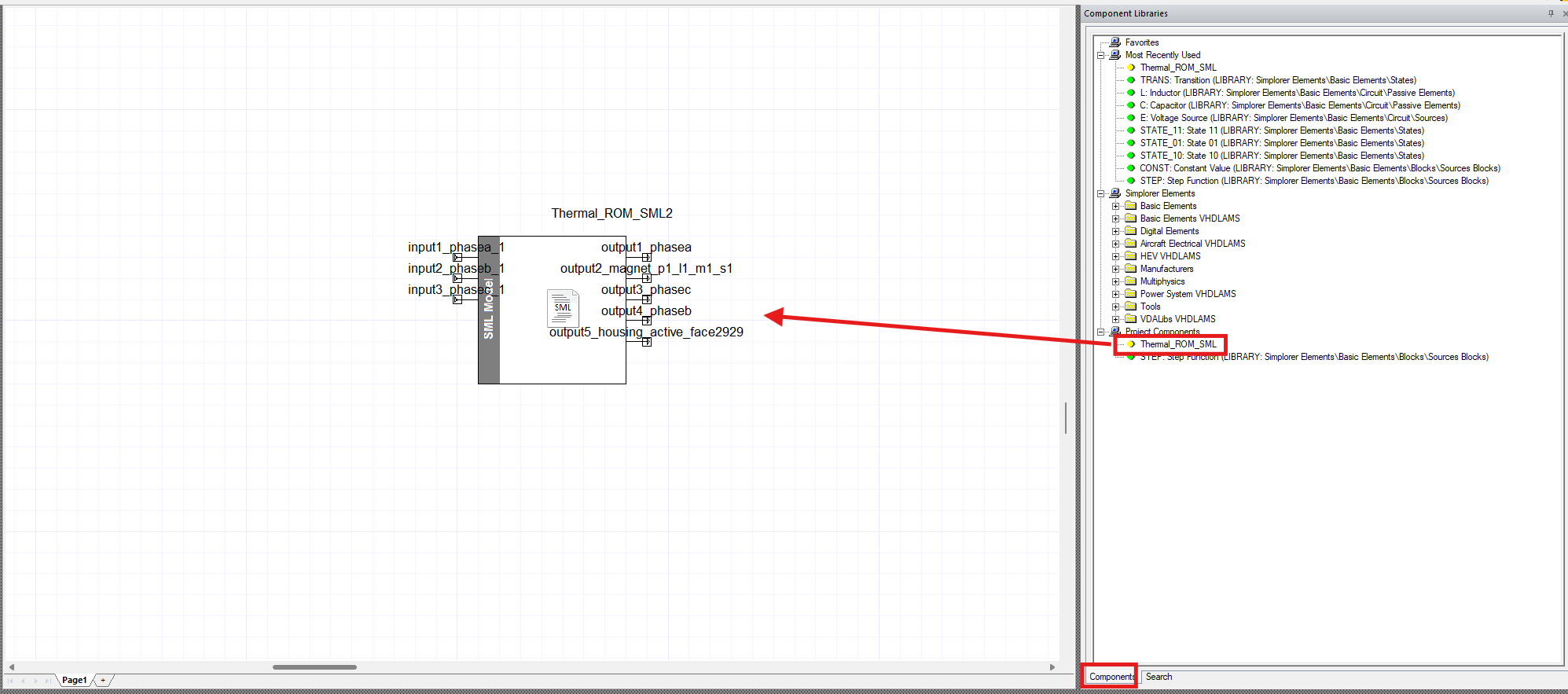The height and width of the screenshot is (694, 1568).
Task: Add a new page with plus tab
Action: (103, 680)
